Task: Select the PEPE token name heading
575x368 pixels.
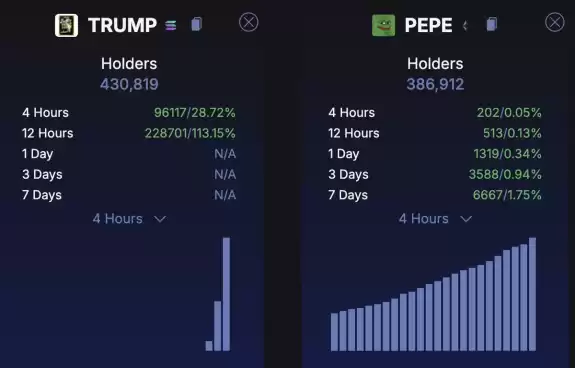Action: [428, 25]
